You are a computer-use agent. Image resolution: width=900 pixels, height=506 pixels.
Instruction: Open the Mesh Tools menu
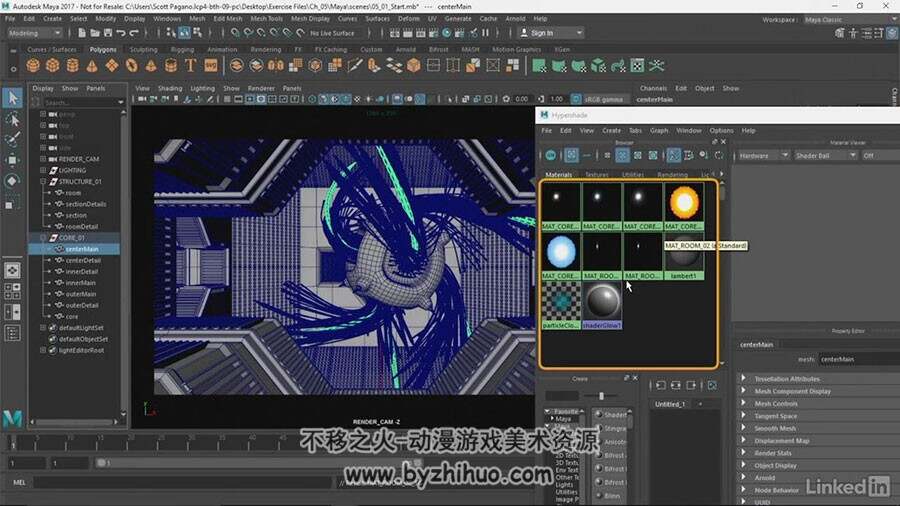pyautogui.click(x=266, y=18)
